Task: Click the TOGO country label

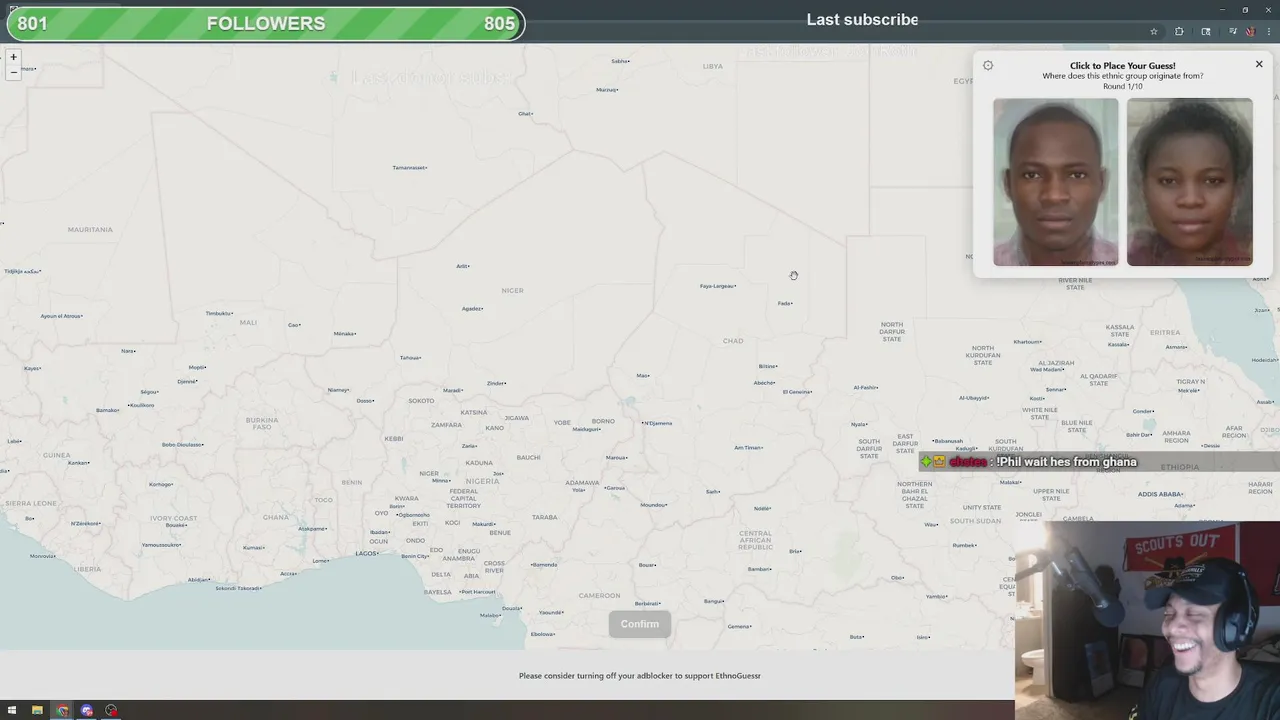Action: [x=323, y=500]
